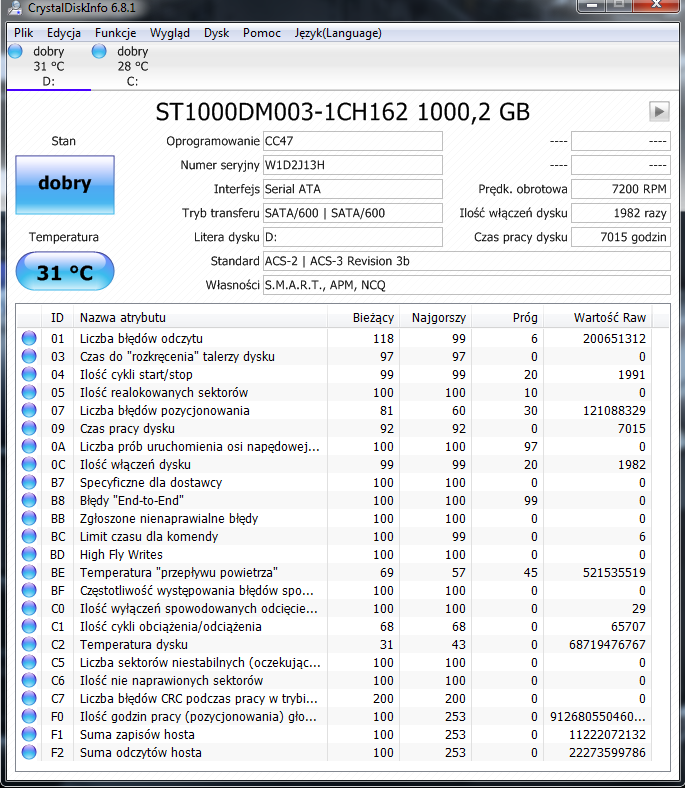Click status orb for attribute C7

pos(29,699)
